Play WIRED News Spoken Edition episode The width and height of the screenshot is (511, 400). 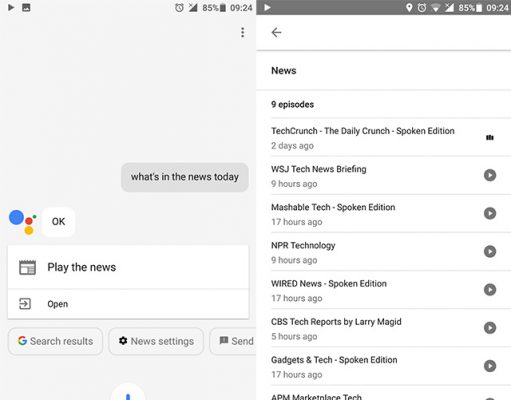click(490, 290)
